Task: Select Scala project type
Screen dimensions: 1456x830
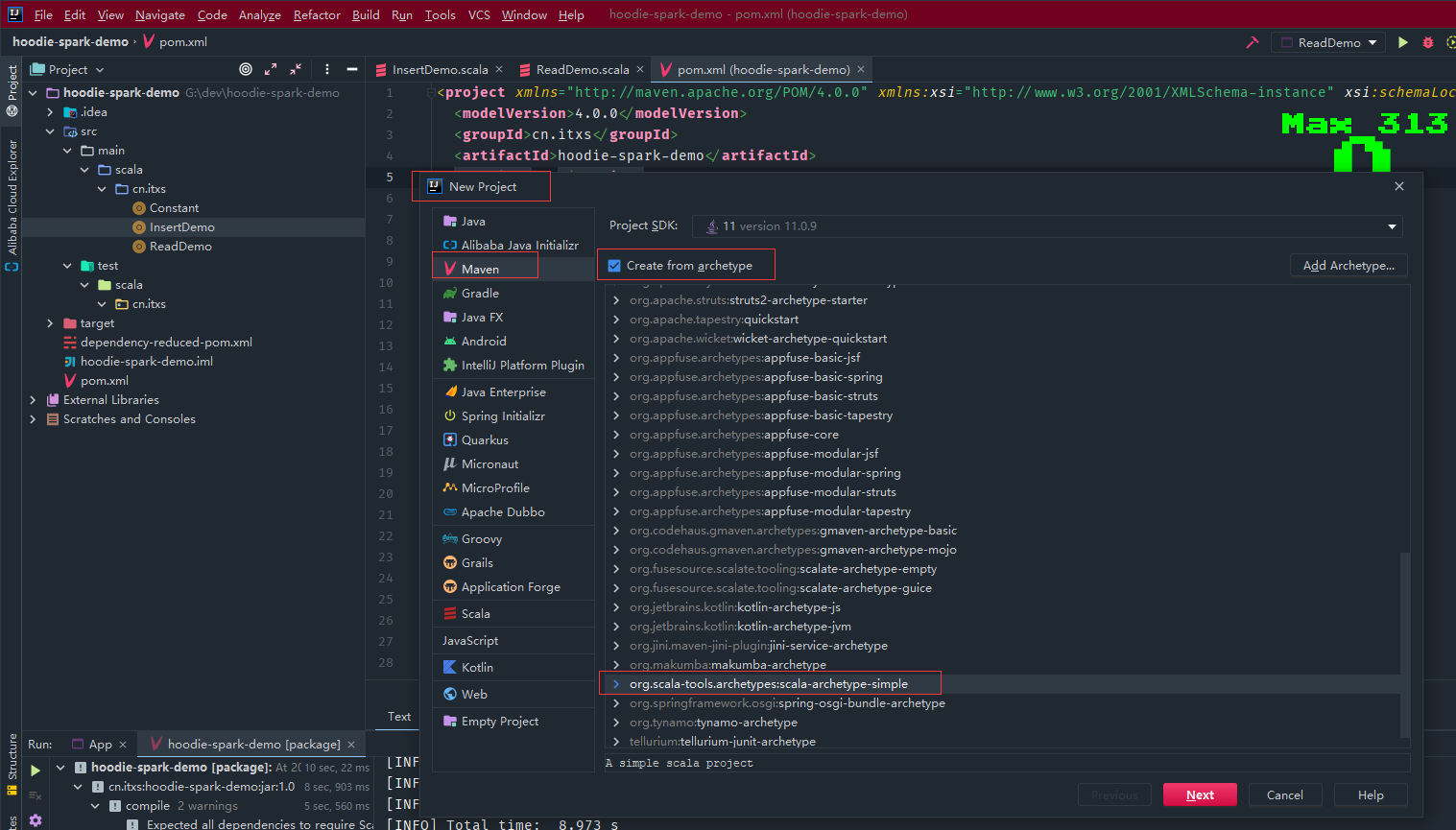Action: tap(513, 613)
